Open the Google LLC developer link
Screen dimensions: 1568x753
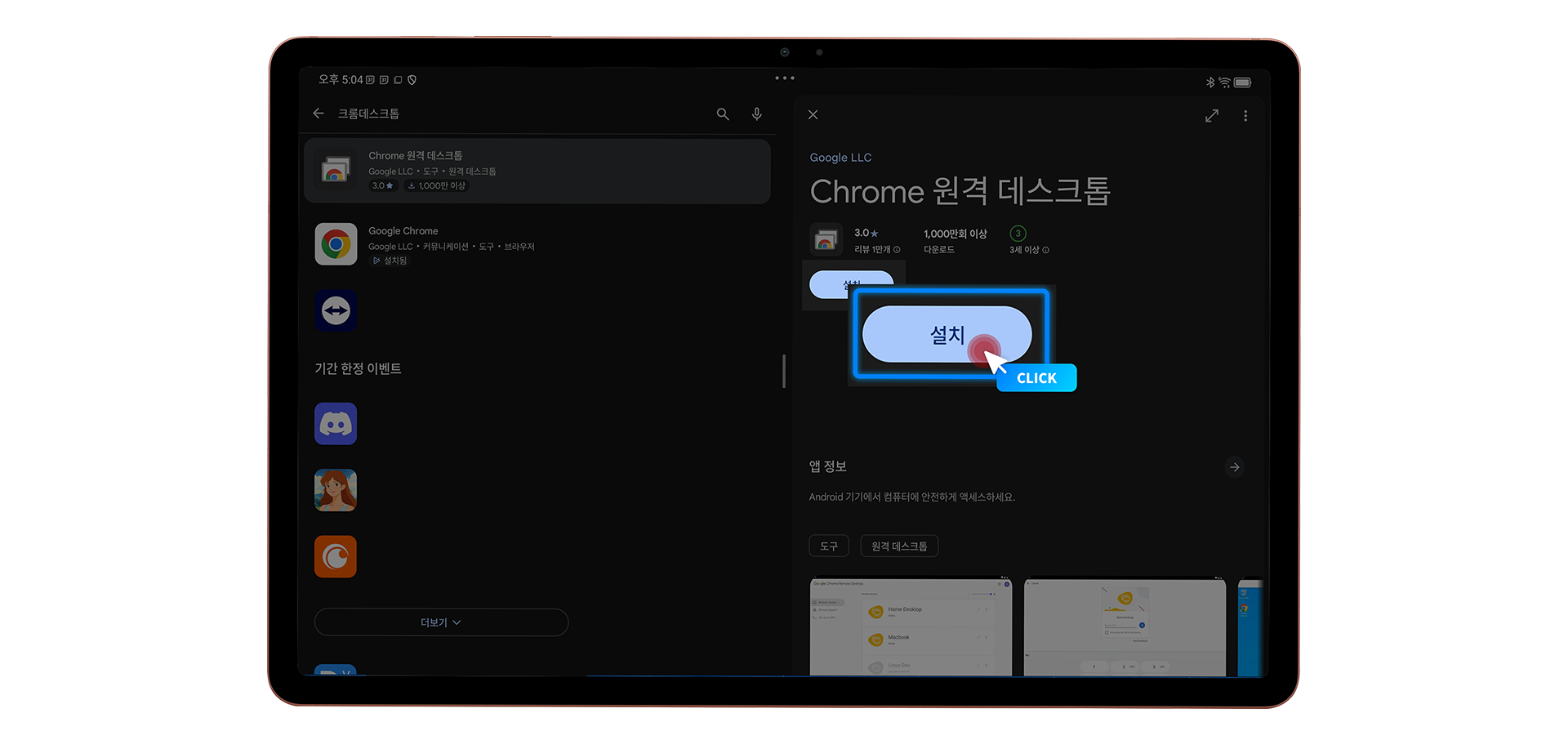coord(840,158)
